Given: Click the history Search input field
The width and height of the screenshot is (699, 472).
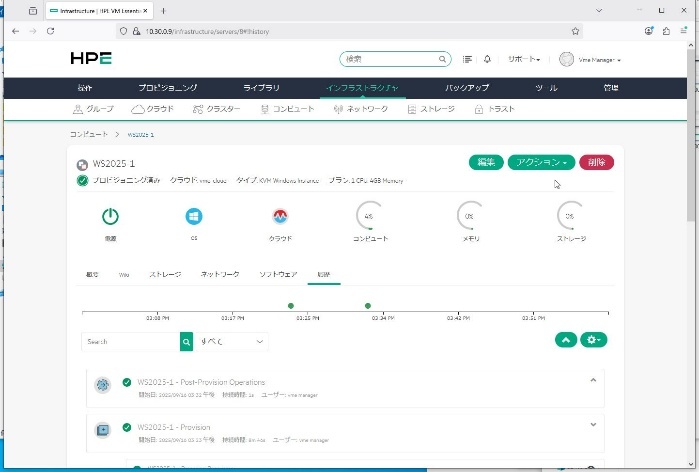Looking at the screenshot, I should click(x=131, y=341).
